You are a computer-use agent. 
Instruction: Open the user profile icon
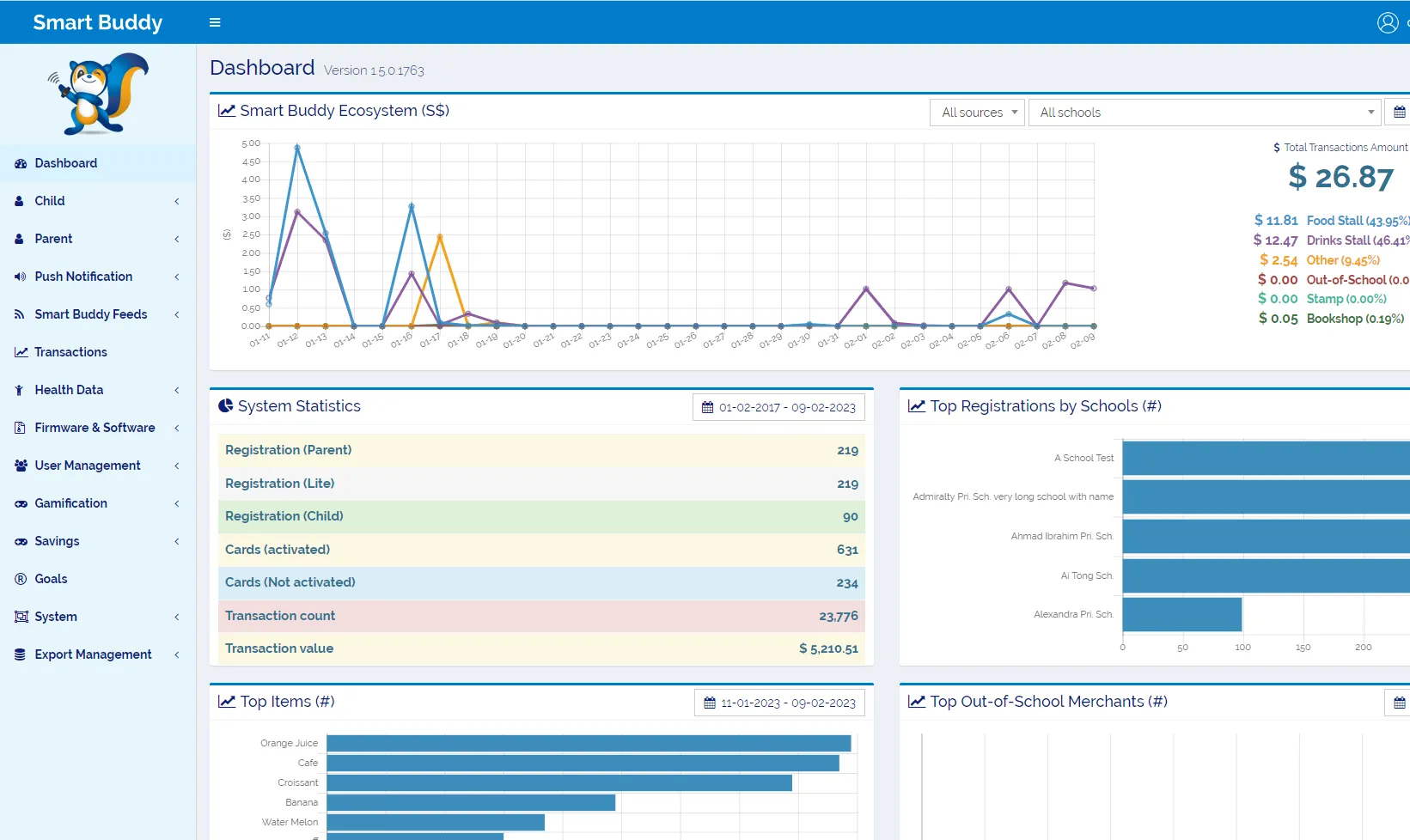[1387, 22]
